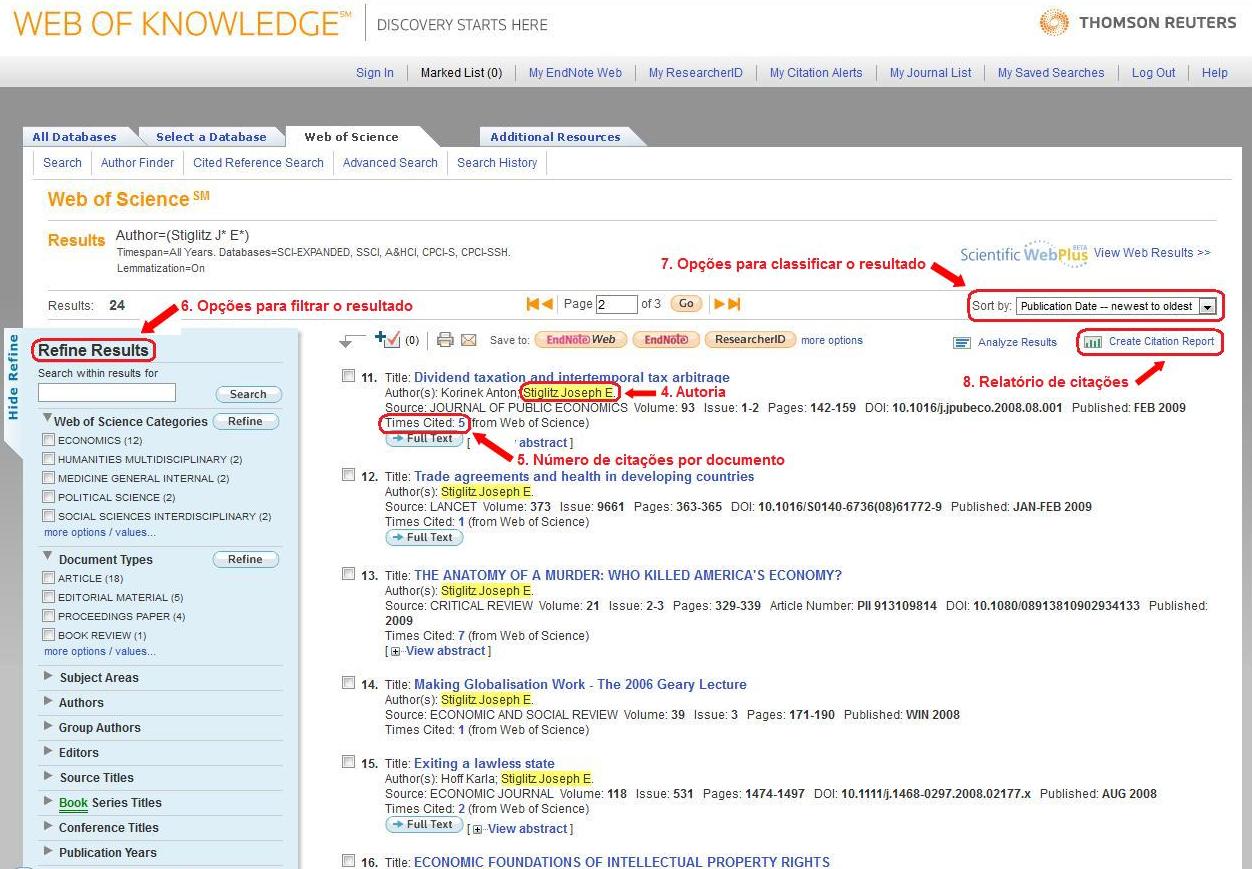Expand Authors refine section
Screen dimensions: 1252x869
[48, 701]
